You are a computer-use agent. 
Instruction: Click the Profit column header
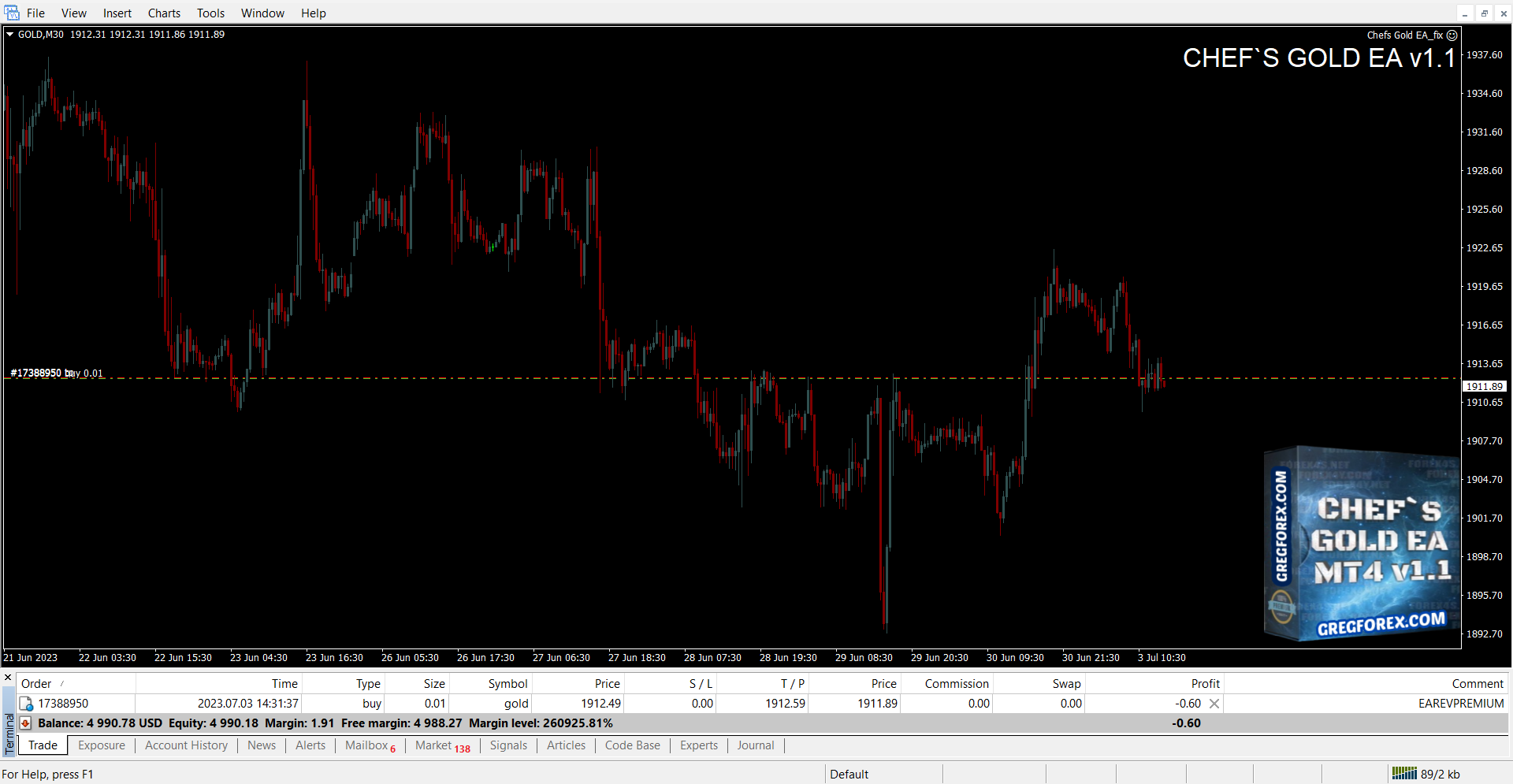pos(1205,684)
